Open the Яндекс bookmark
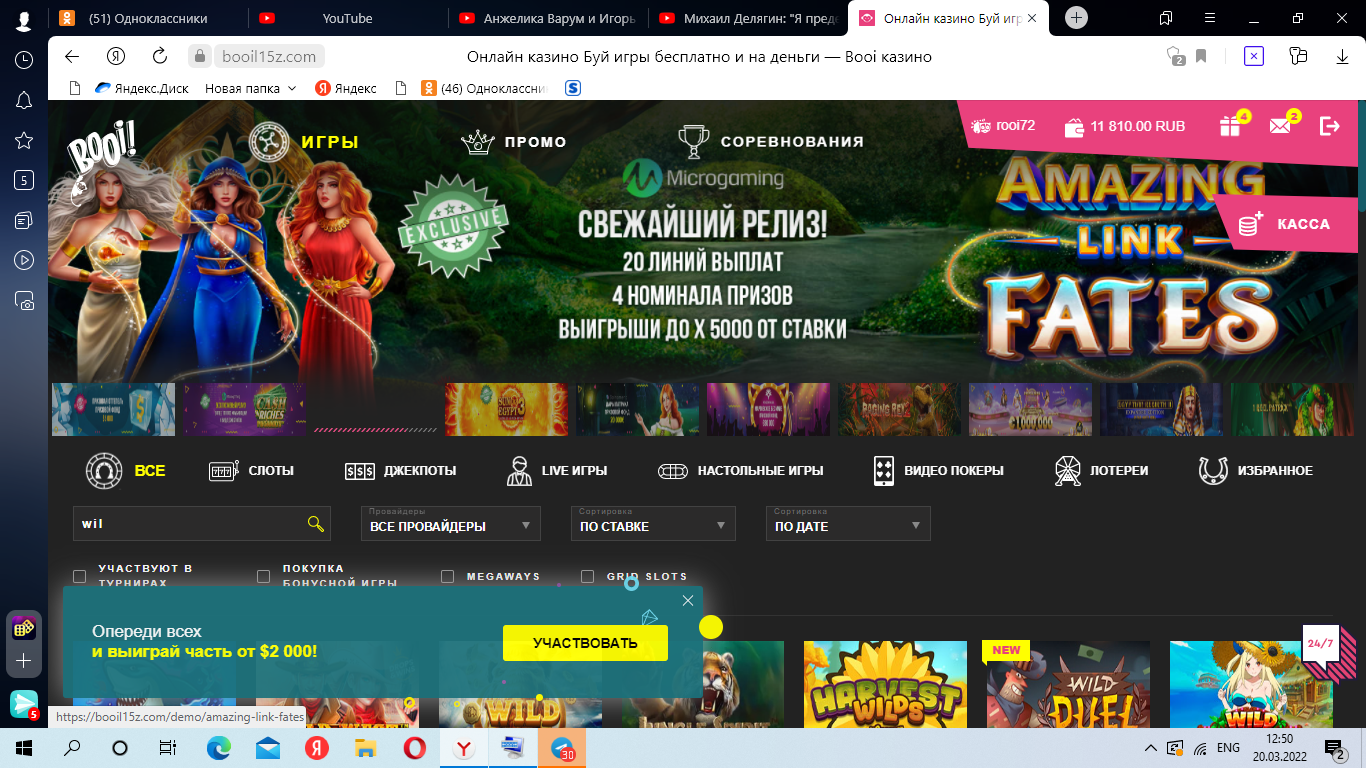Image resolution: width=1366 pixels, height=768 pixels. 346,88
